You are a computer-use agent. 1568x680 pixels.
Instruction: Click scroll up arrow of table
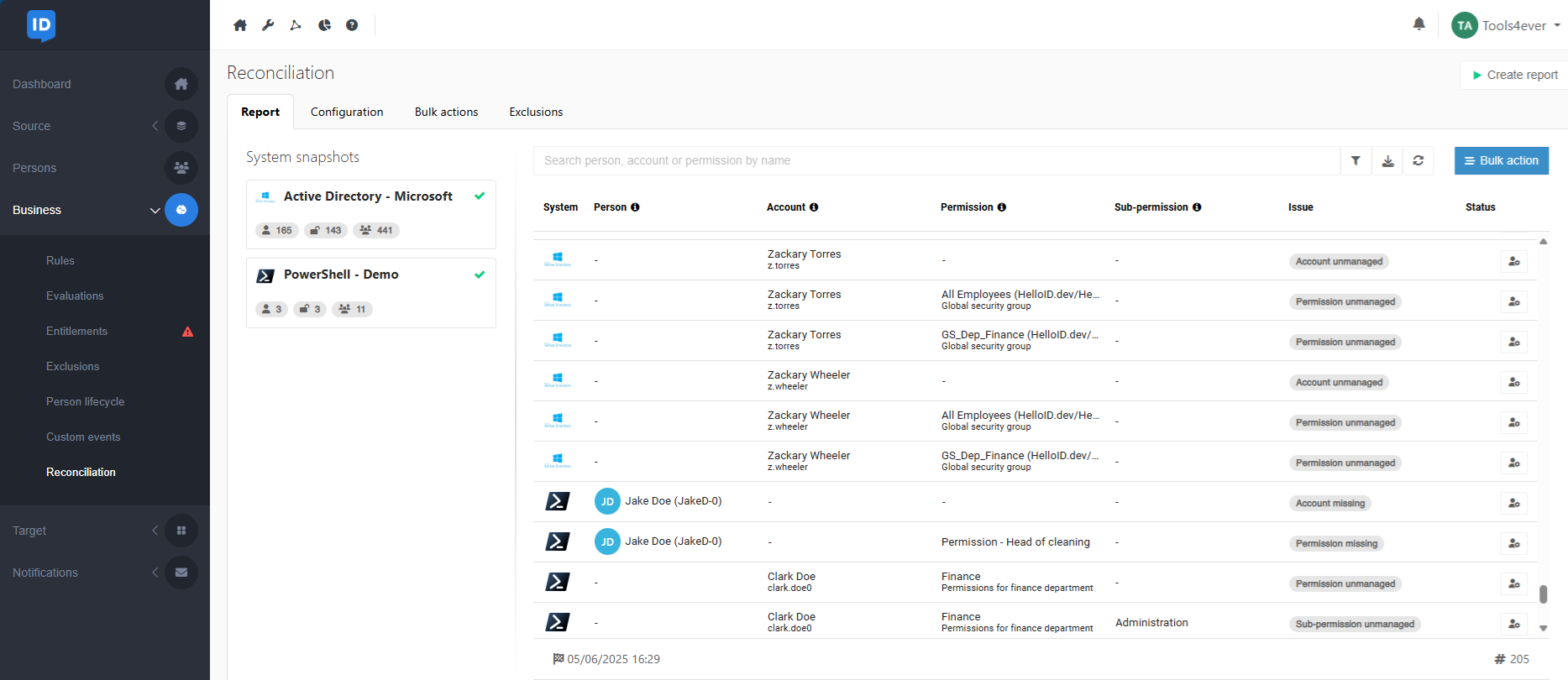[1543, 241]
